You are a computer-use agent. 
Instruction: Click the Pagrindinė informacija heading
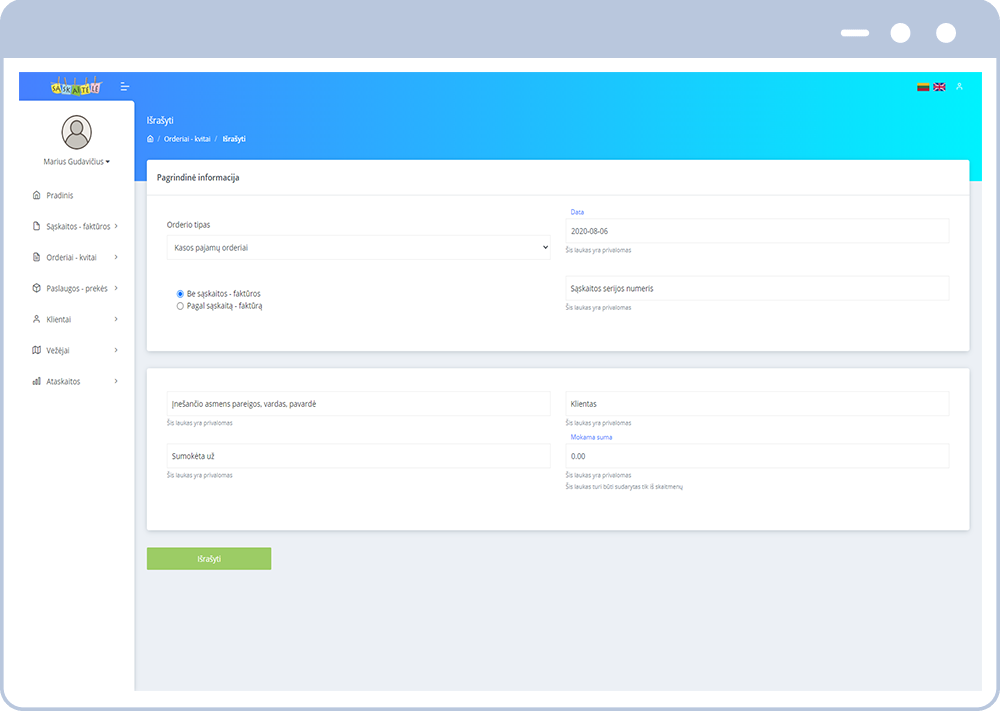[x=198, y=177]
